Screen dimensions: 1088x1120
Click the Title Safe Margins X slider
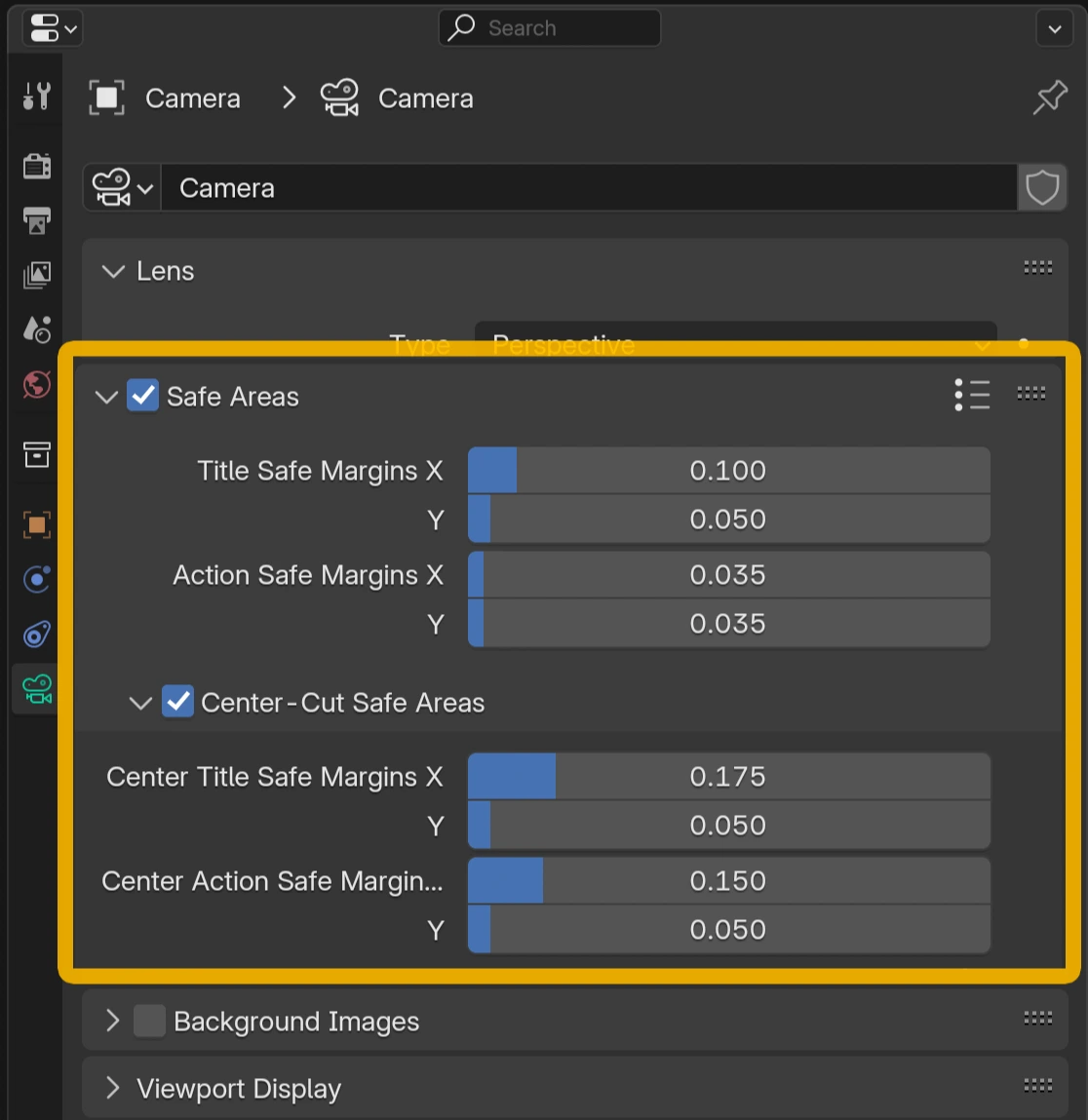[x=728, y=471]
